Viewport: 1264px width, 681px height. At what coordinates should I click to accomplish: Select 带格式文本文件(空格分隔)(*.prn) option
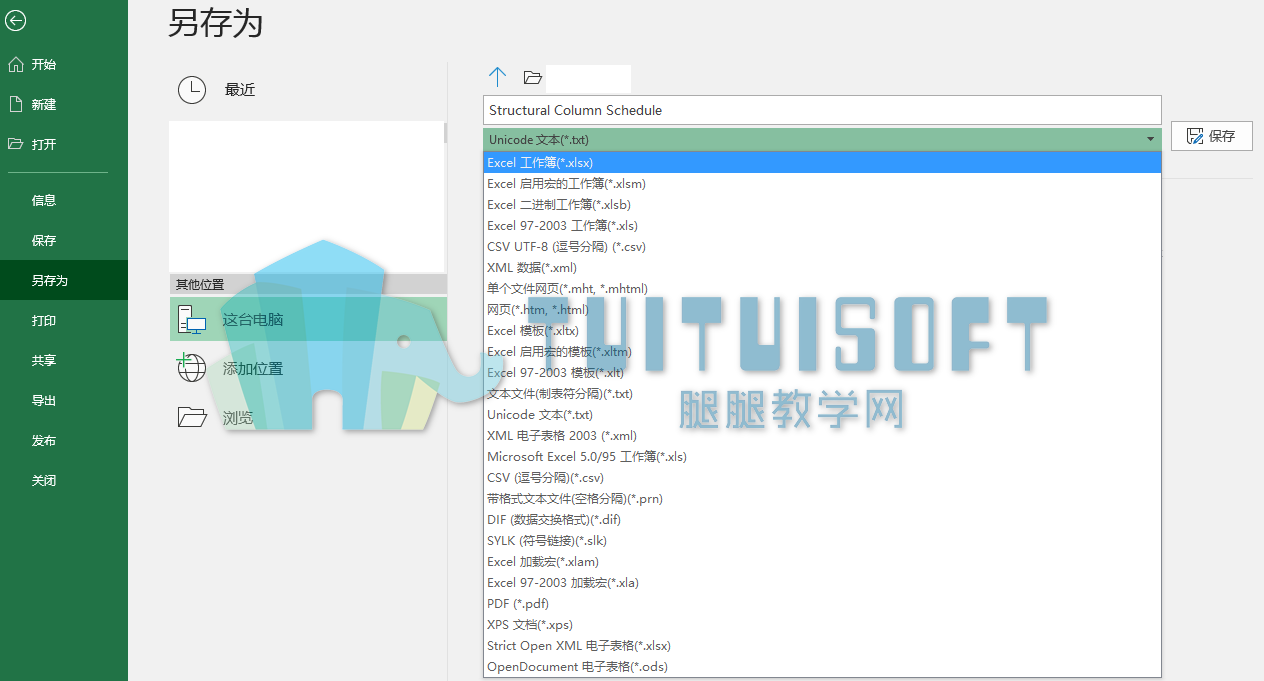(822, 498)
